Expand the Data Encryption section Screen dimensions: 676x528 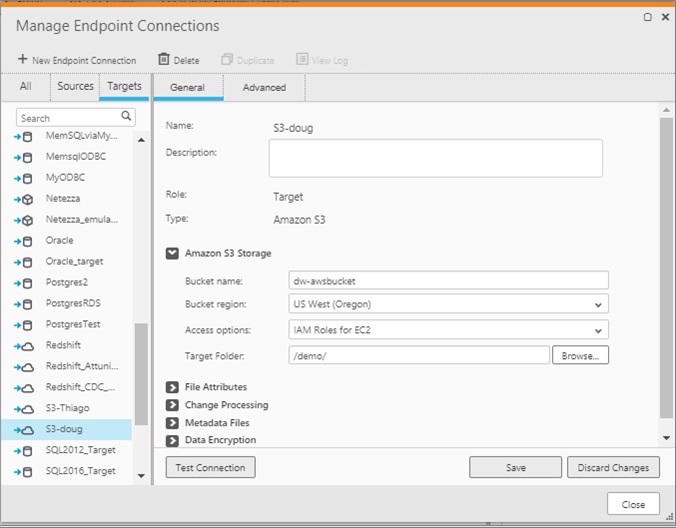[172, 441]
